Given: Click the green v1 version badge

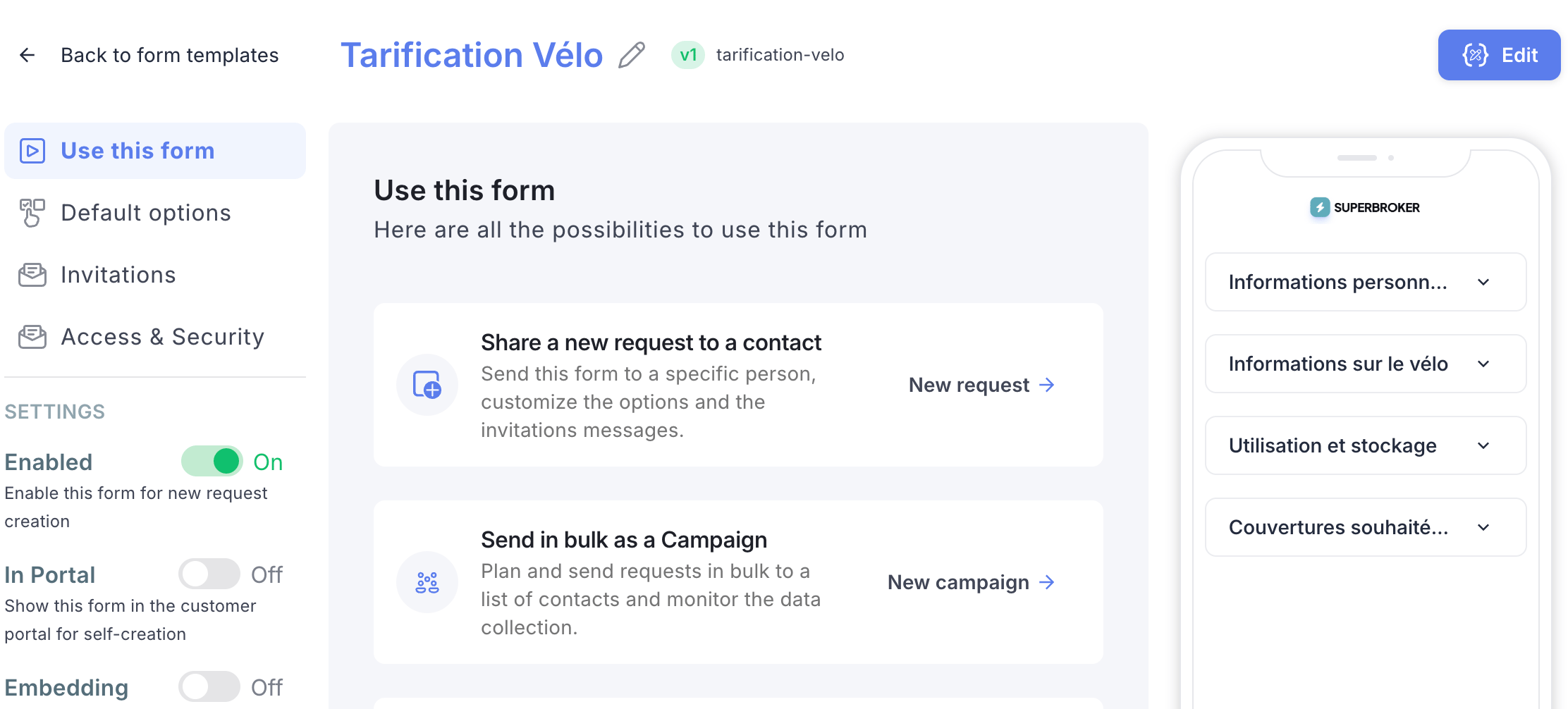Looking at the screenshot, I should [688, 55].
